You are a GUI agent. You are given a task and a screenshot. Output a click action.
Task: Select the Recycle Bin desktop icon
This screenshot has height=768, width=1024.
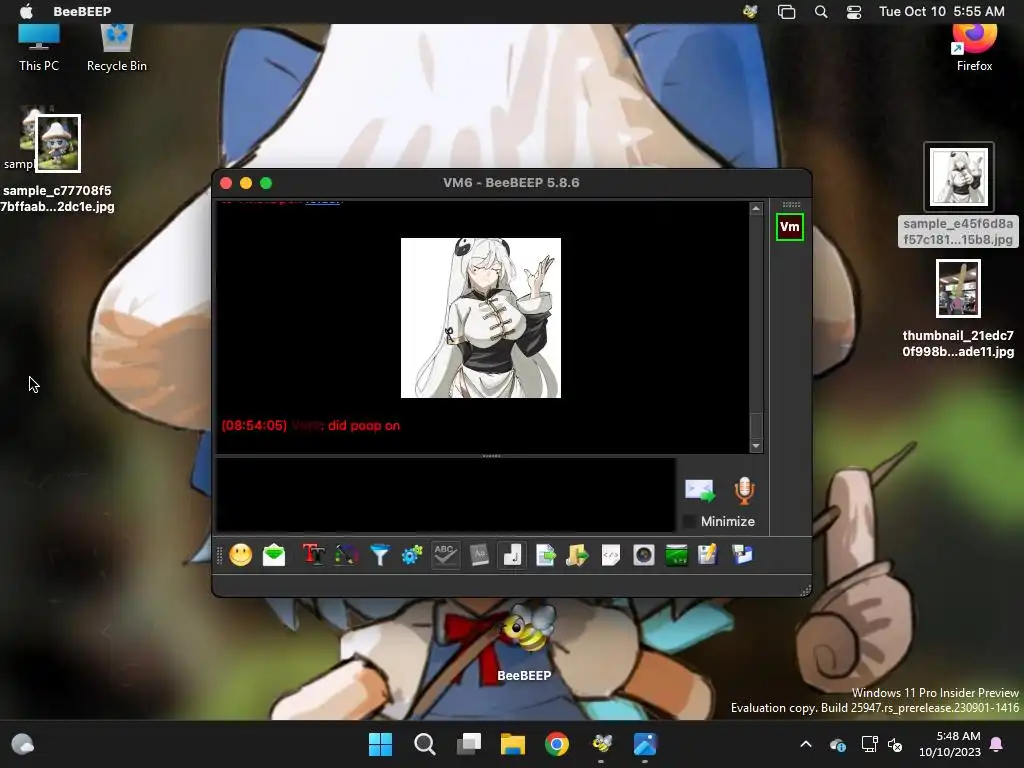point(117,48)
